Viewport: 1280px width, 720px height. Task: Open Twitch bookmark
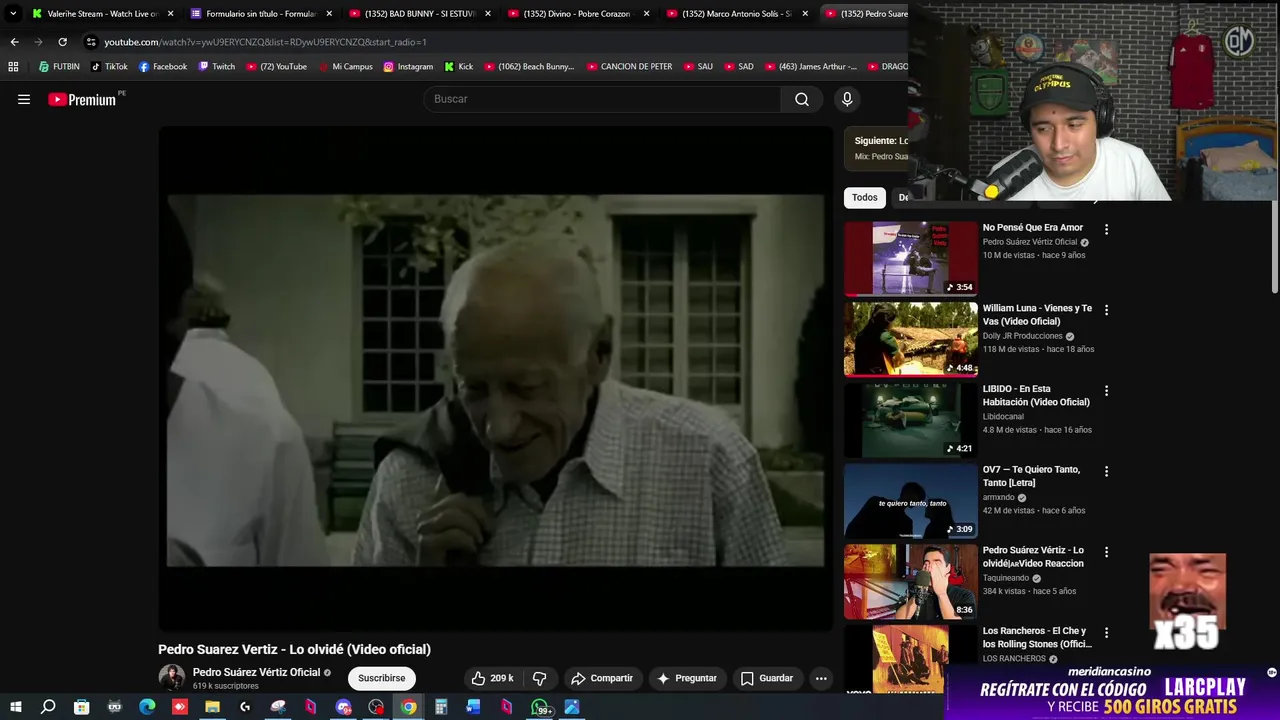pos(216,67)
